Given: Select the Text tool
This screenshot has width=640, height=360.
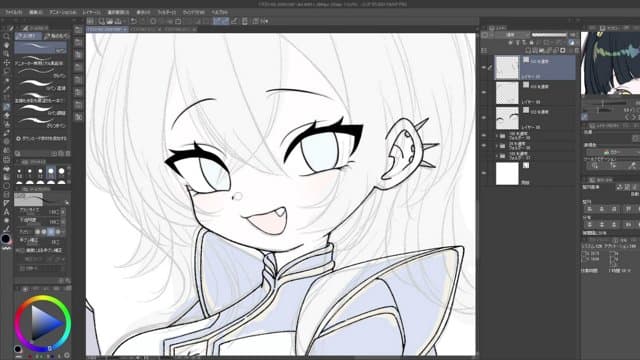Looking at the screenshot, I should tap(7, 211).
